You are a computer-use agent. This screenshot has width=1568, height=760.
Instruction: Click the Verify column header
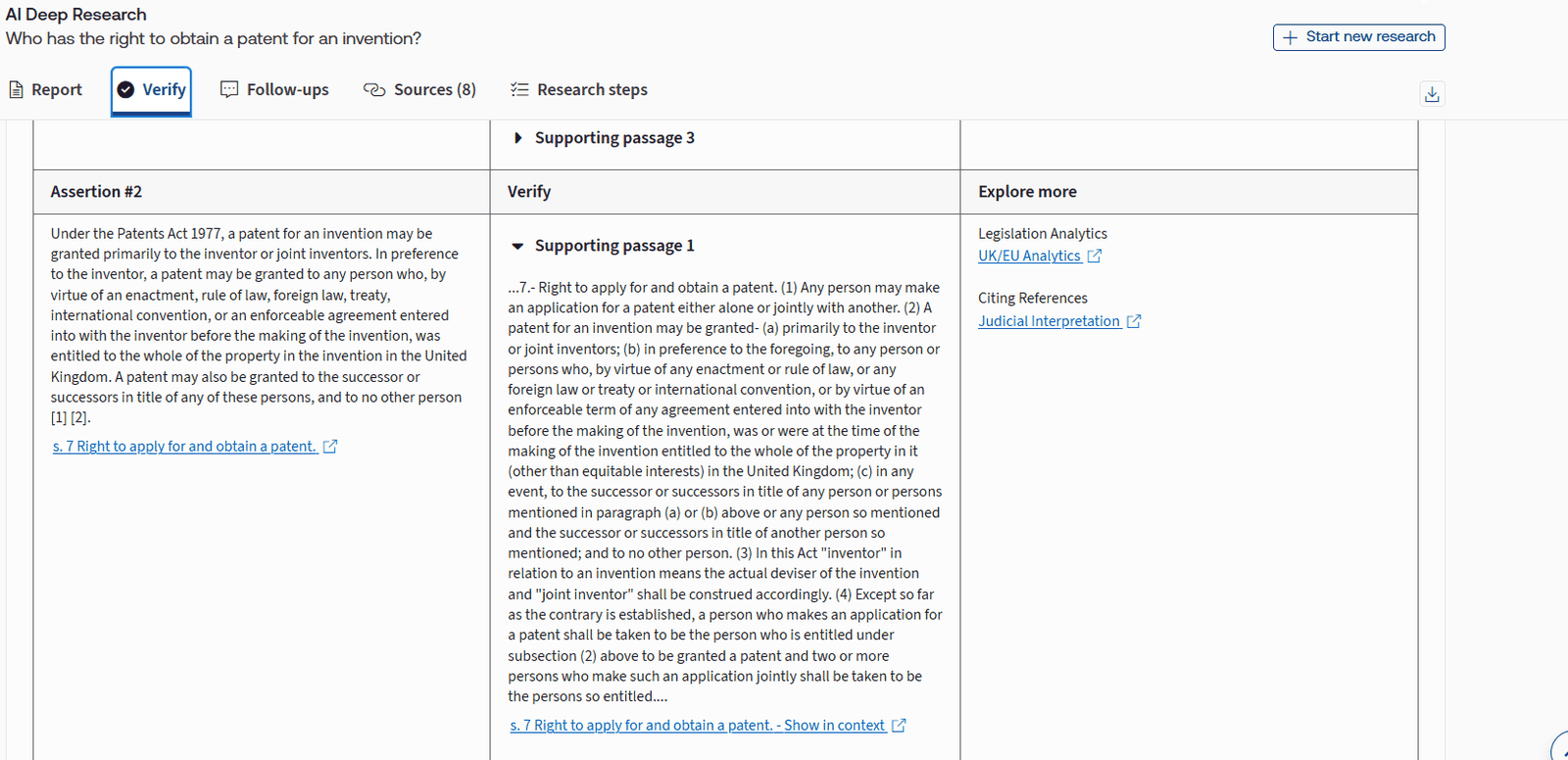[x=529, y=192]
